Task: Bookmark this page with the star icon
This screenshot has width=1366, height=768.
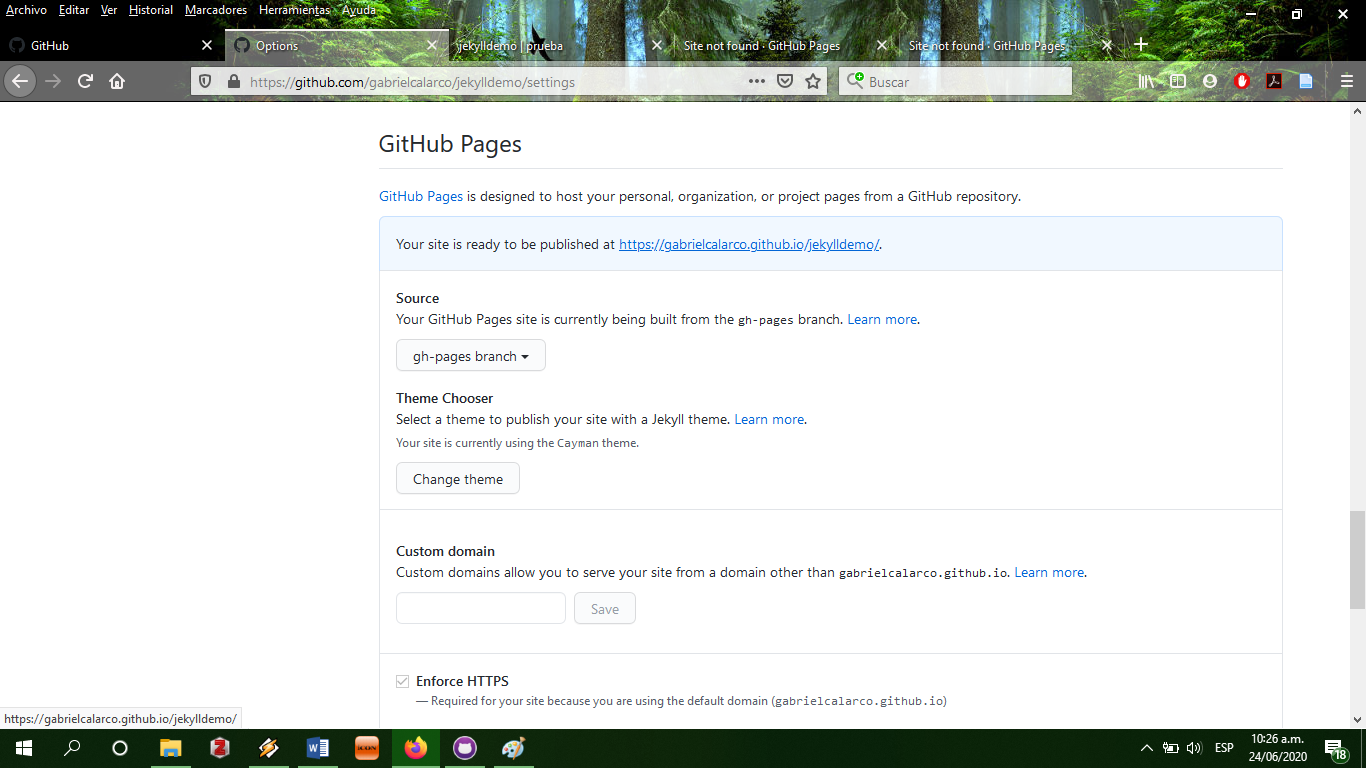Action: [813, 81]
